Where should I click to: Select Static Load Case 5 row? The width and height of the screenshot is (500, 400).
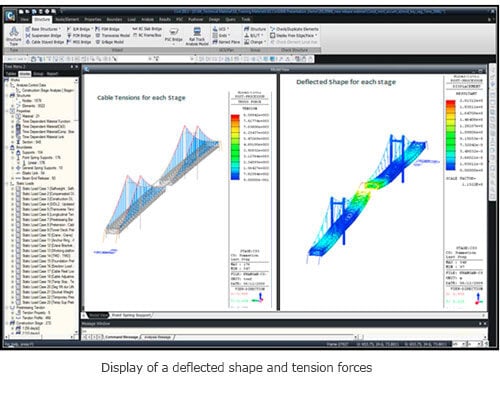click(48, 209)
